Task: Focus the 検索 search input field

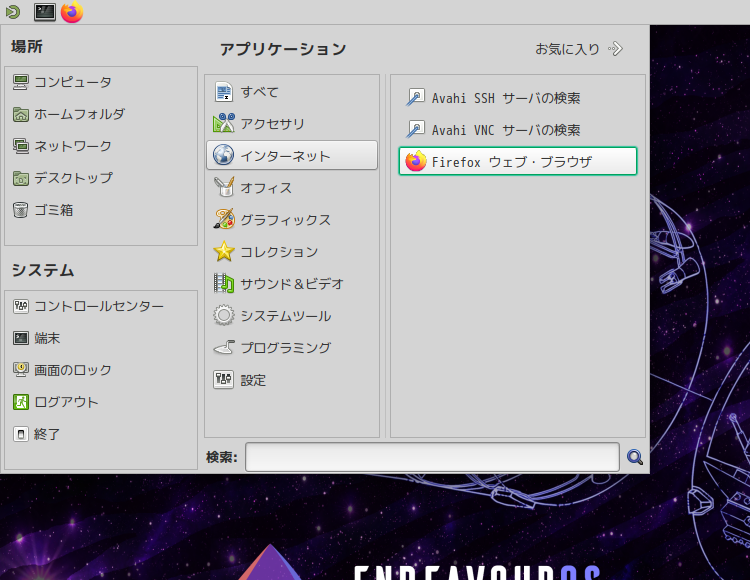Action: (432, 457)
